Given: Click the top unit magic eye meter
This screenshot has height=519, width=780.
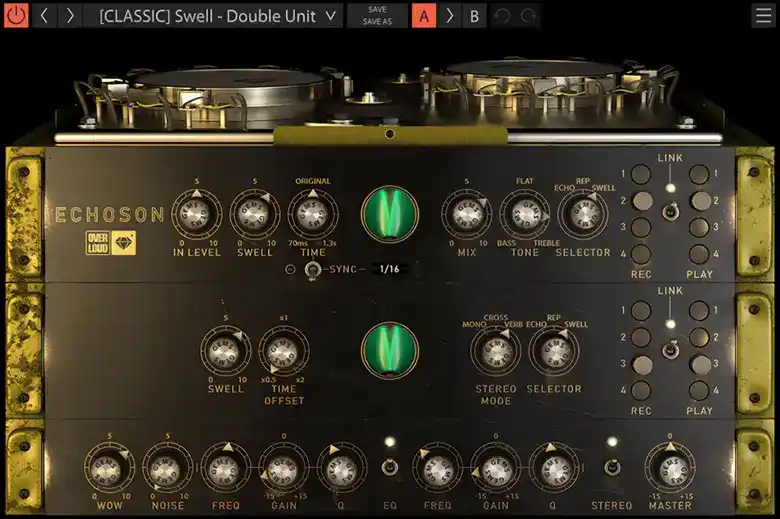Looking at the screenshot, I should 390,214.
